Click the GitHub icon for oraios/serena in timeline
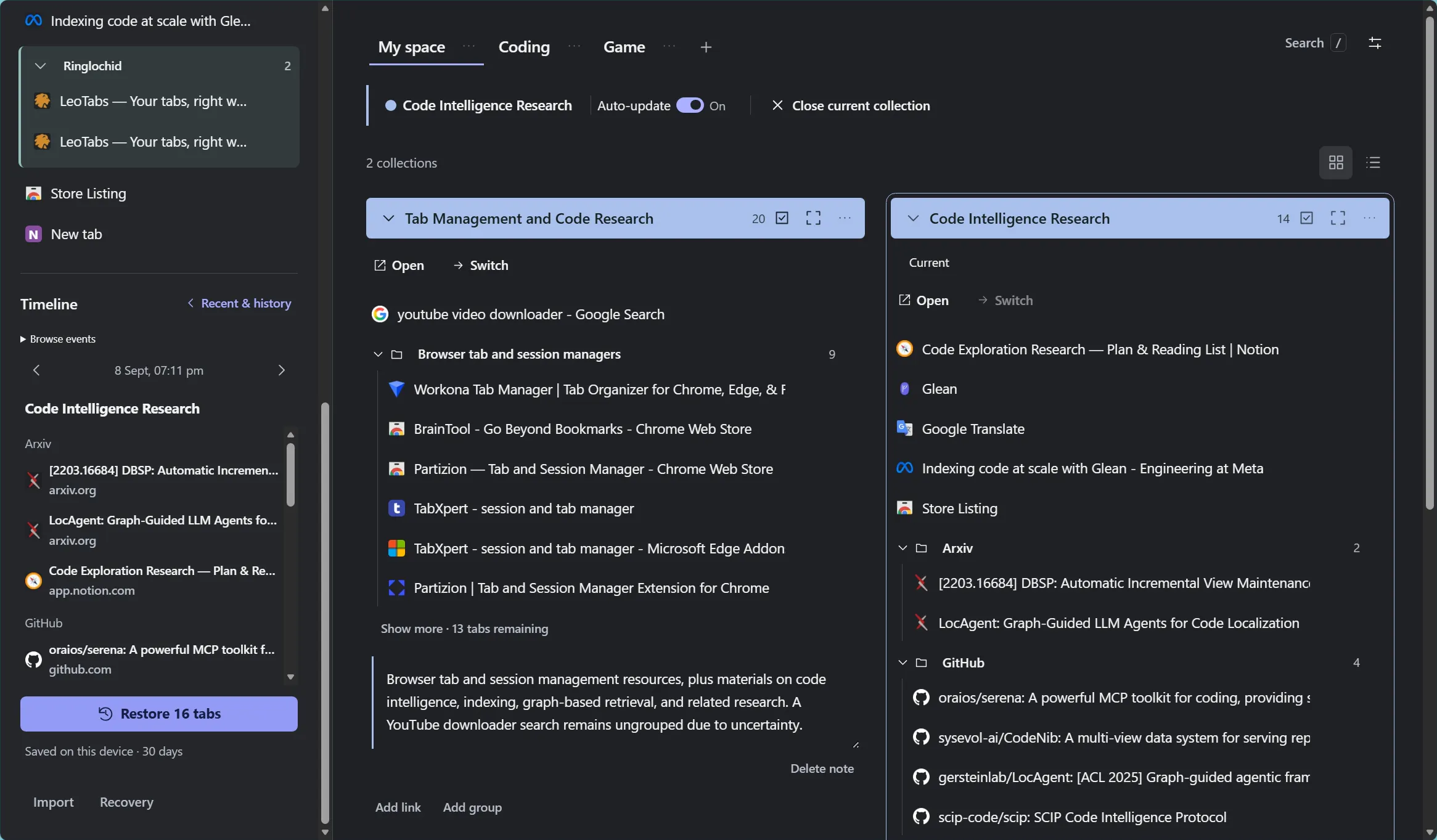Screen dimensions: 1437x840 [x=33, y=659]
